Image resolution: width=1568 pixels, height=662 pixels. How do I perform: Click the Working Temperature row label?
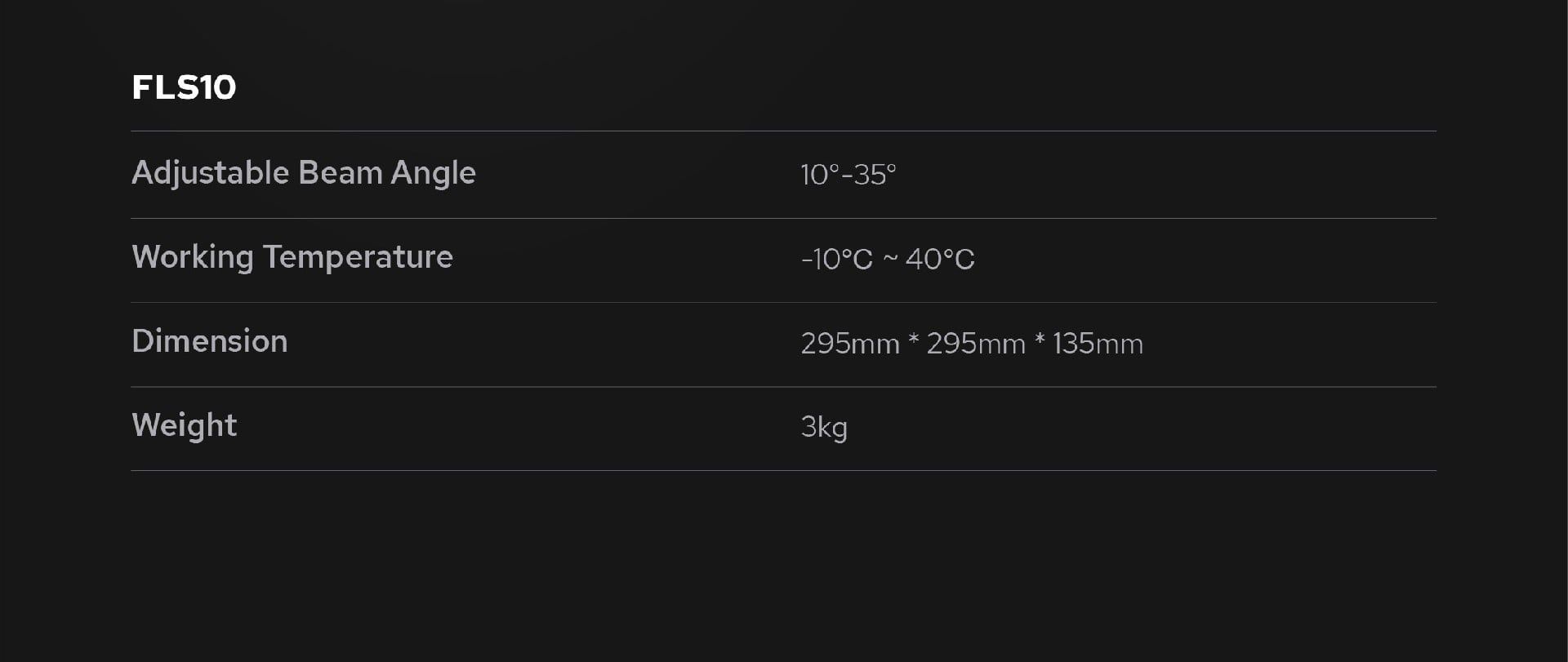pyautogui.click(x=292, y=257)
